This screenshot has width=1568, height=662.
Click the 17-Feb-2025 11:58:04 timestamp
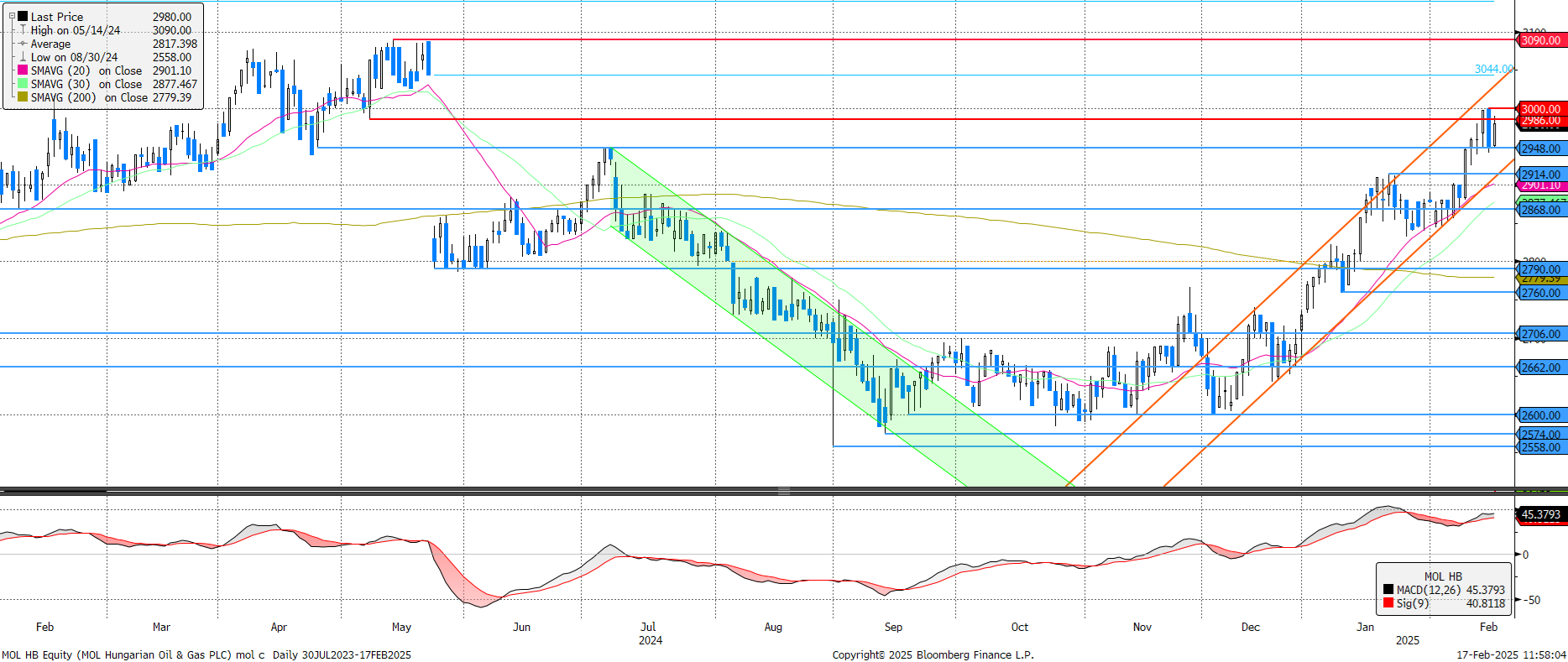(1511, 654)
